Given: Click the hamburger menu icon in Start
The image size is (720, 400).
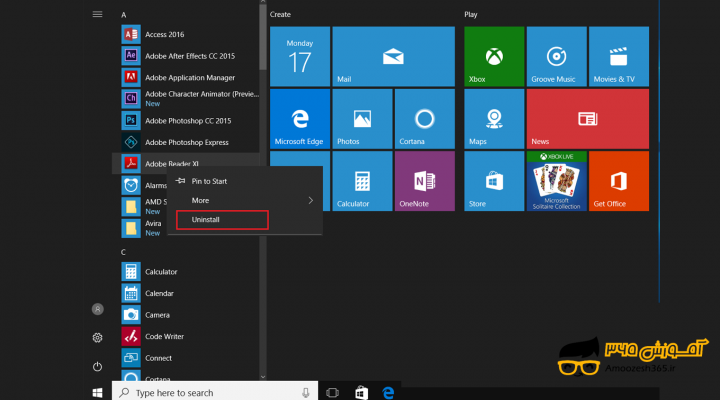Looking at the screenshot, I should click(x=97, y=14).
